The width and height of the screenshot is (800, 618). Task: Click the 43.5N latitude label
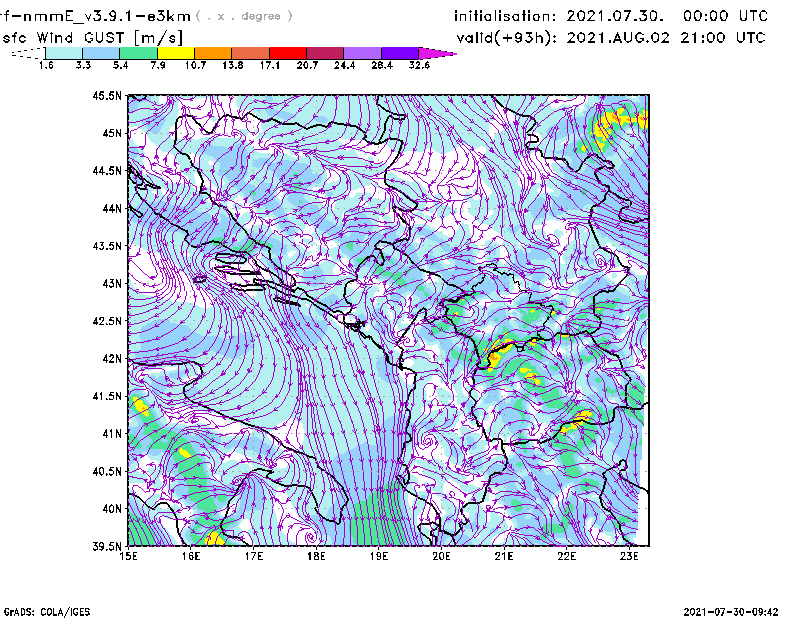(x=107, y=246)
